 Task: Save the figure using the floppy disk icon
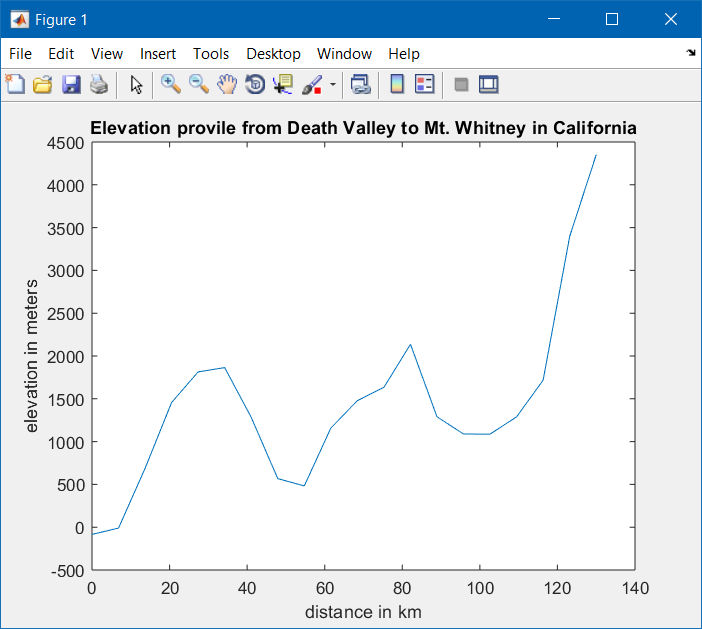(x=71, y=85)
